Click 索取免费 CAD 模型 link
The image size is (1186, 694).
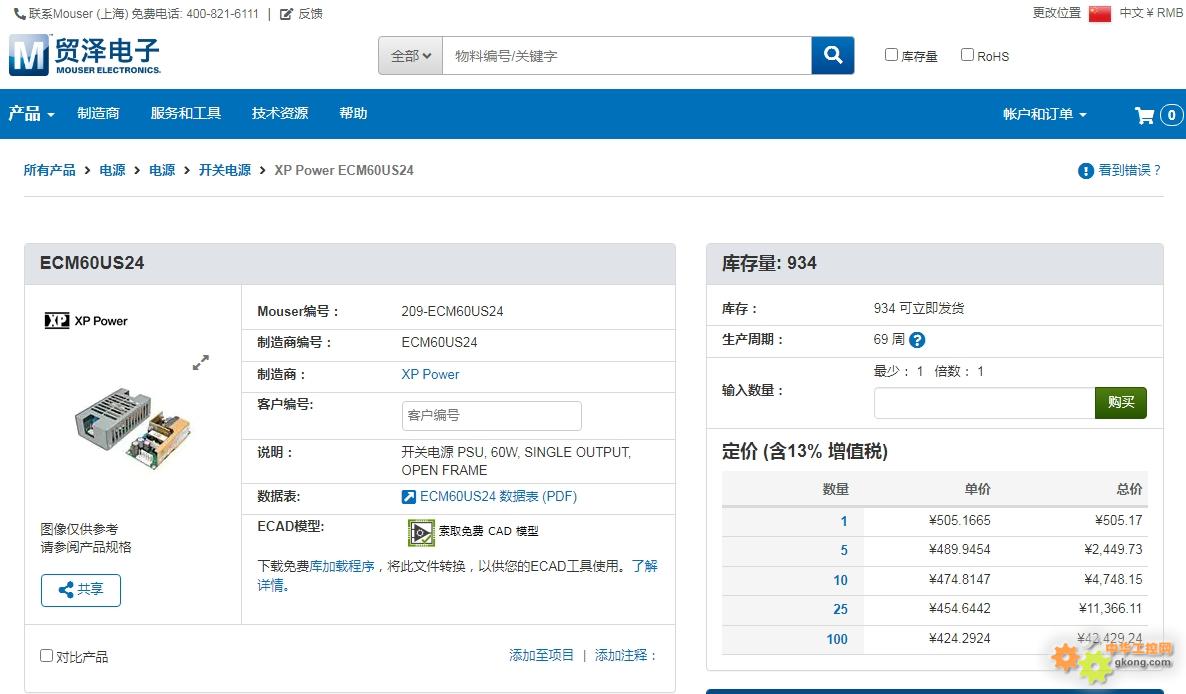tap(489, 531)
